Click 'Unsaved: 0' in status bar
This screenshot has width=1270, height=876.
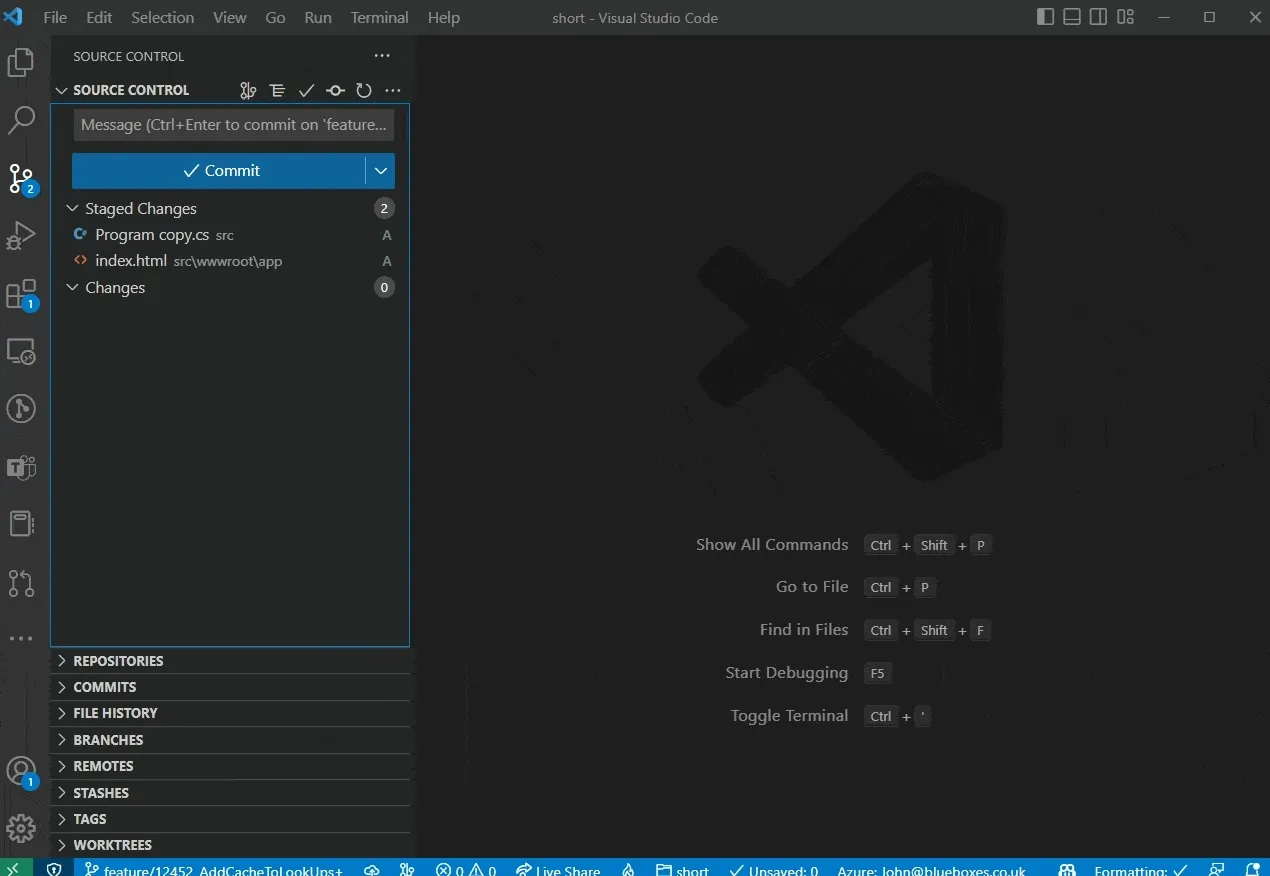point(774,869)
